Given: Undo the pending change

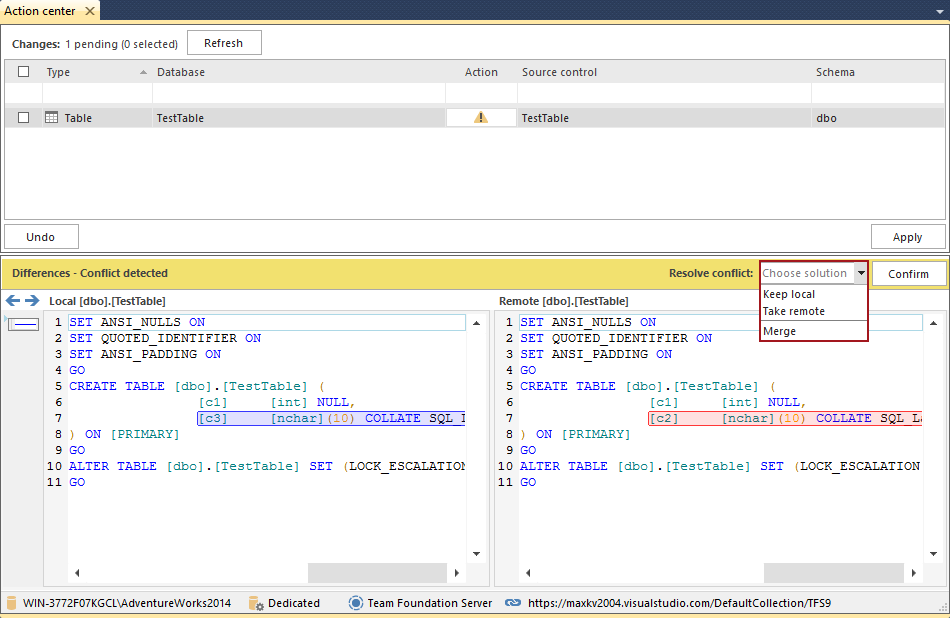Looking at the screenshot, I should [41, 236].
